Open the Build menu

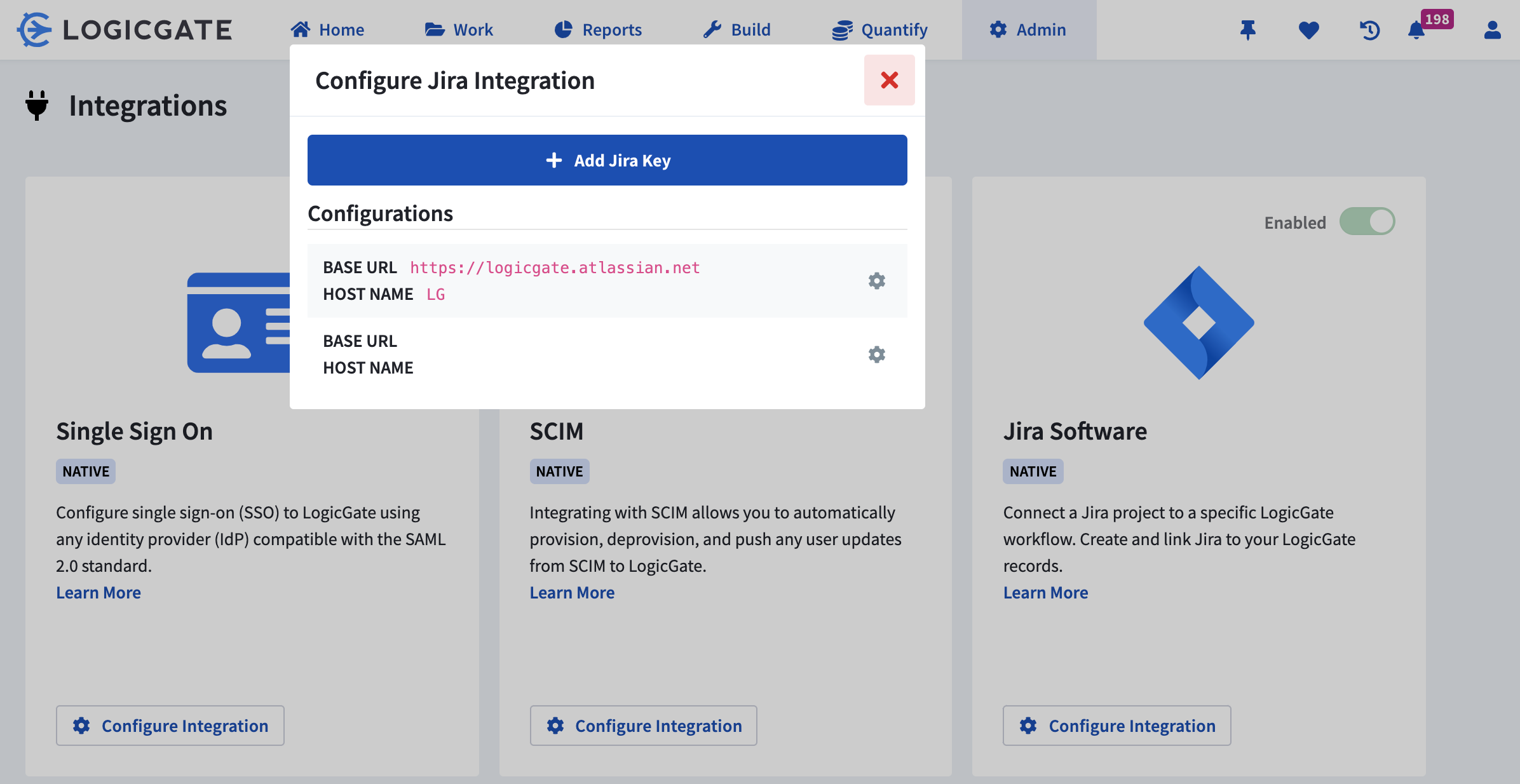point(737,30)
